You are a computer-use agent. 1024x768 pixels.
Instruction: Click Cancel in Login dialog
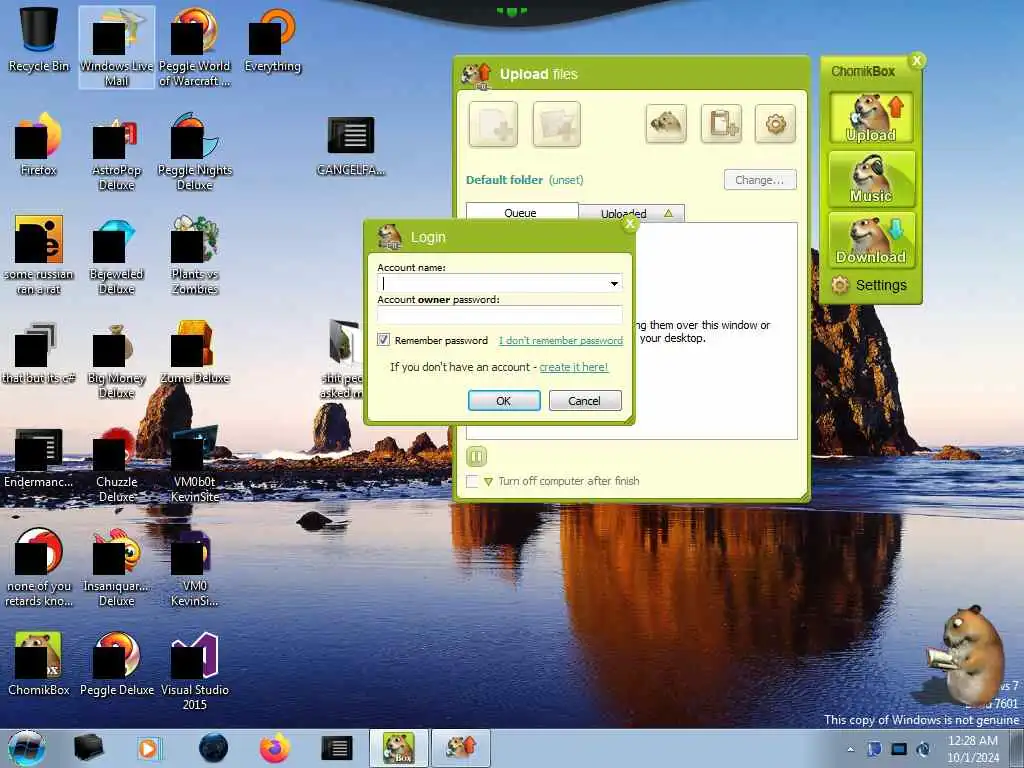584,400
